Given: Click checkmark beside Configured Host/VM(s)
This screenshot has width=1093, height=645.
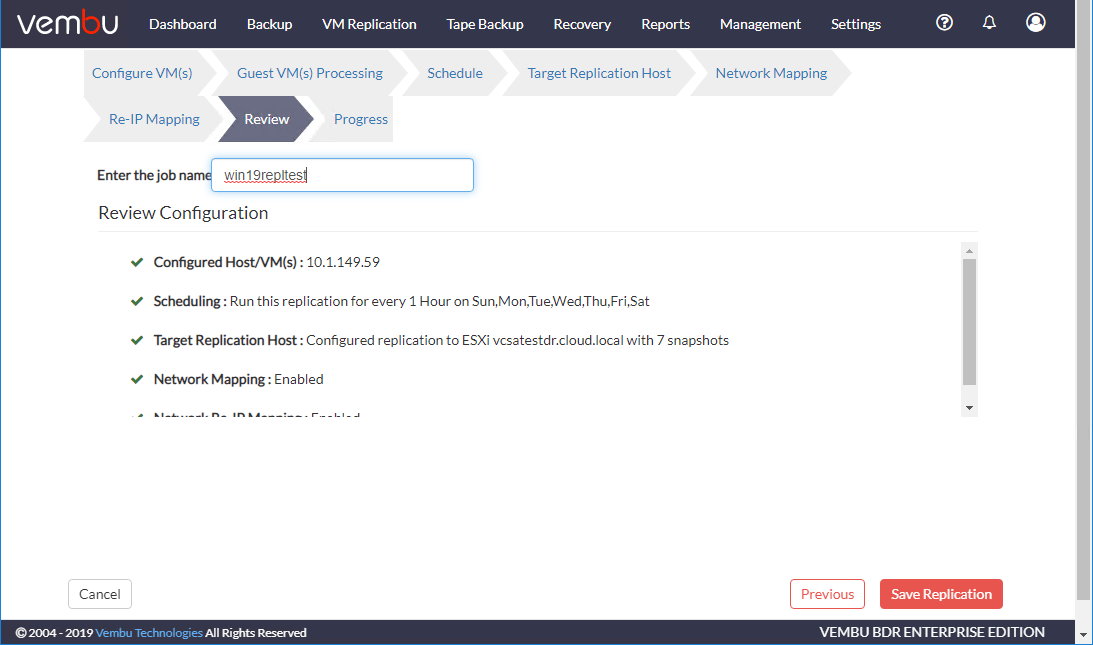Looking at the screenshot, I should click(137, 262).
